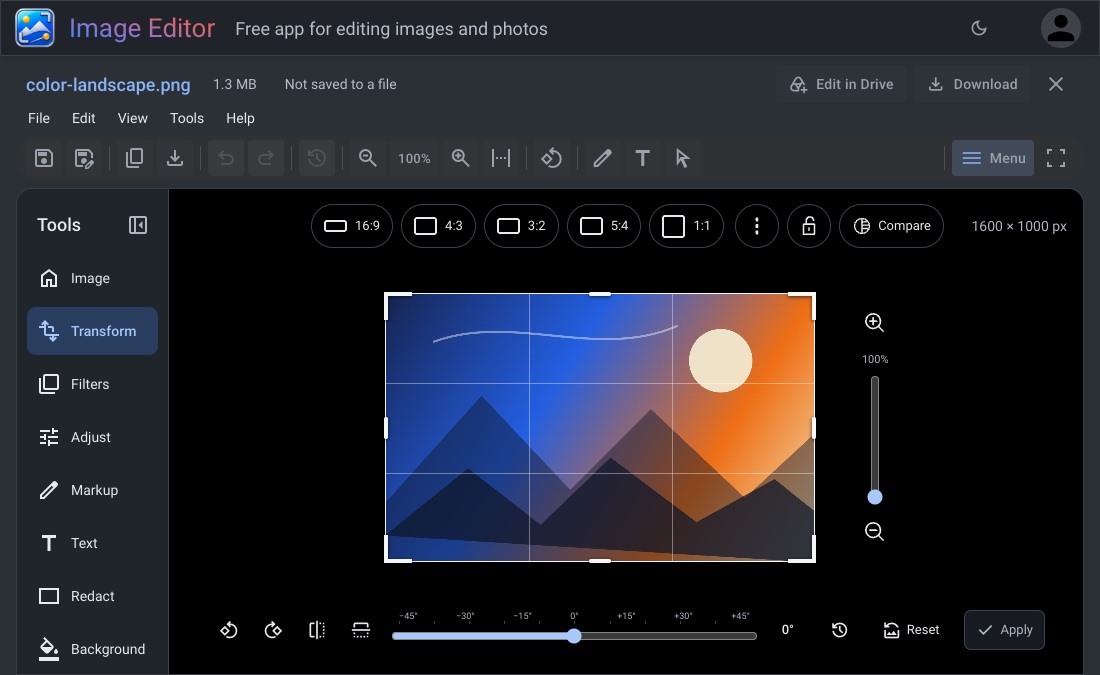Screen dimensions: 1100x675
Task: Zoom out on the canvas preview
Action: [x=874, y=531]
